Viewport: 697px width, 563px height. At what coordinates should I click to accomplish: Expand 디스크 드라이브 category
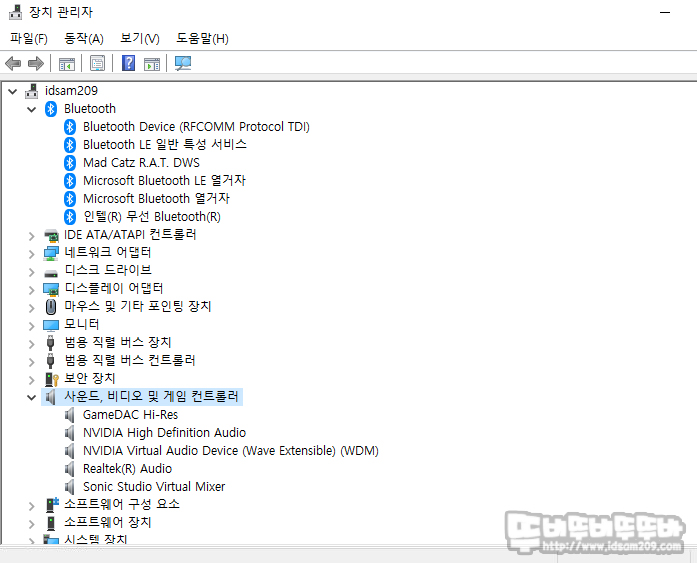pos(32,272)
